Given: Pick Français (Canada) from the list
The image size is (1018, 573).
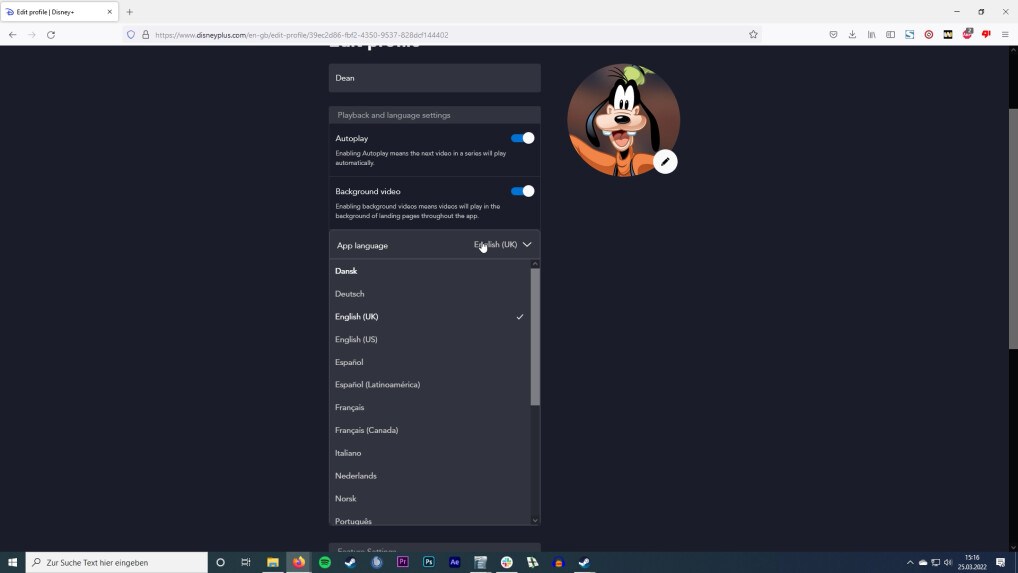Looking at the screenshot, I should [x=366, y=430].
